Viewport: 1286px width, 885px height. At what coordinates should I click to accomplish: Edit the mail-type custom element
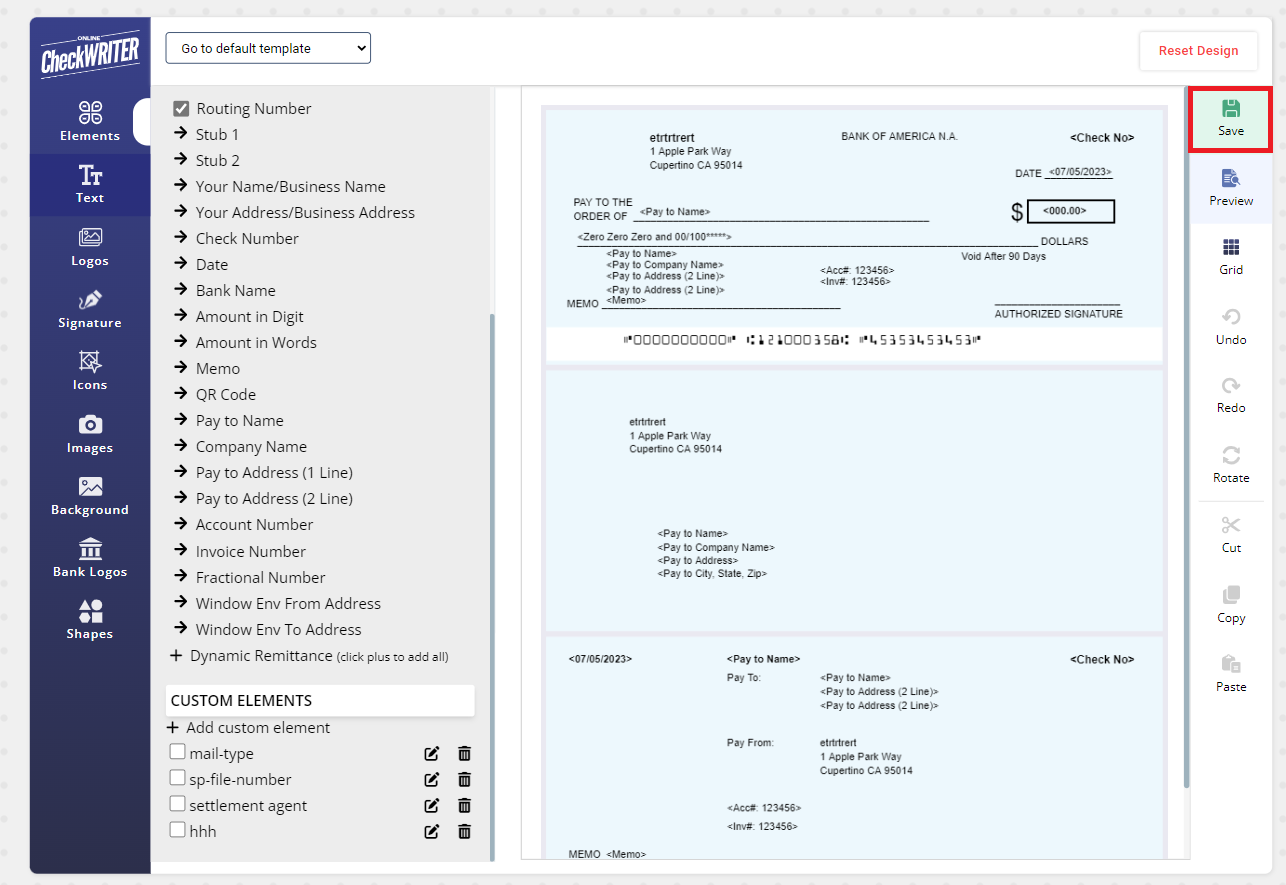pyautogui.click(x=432, y=754)
